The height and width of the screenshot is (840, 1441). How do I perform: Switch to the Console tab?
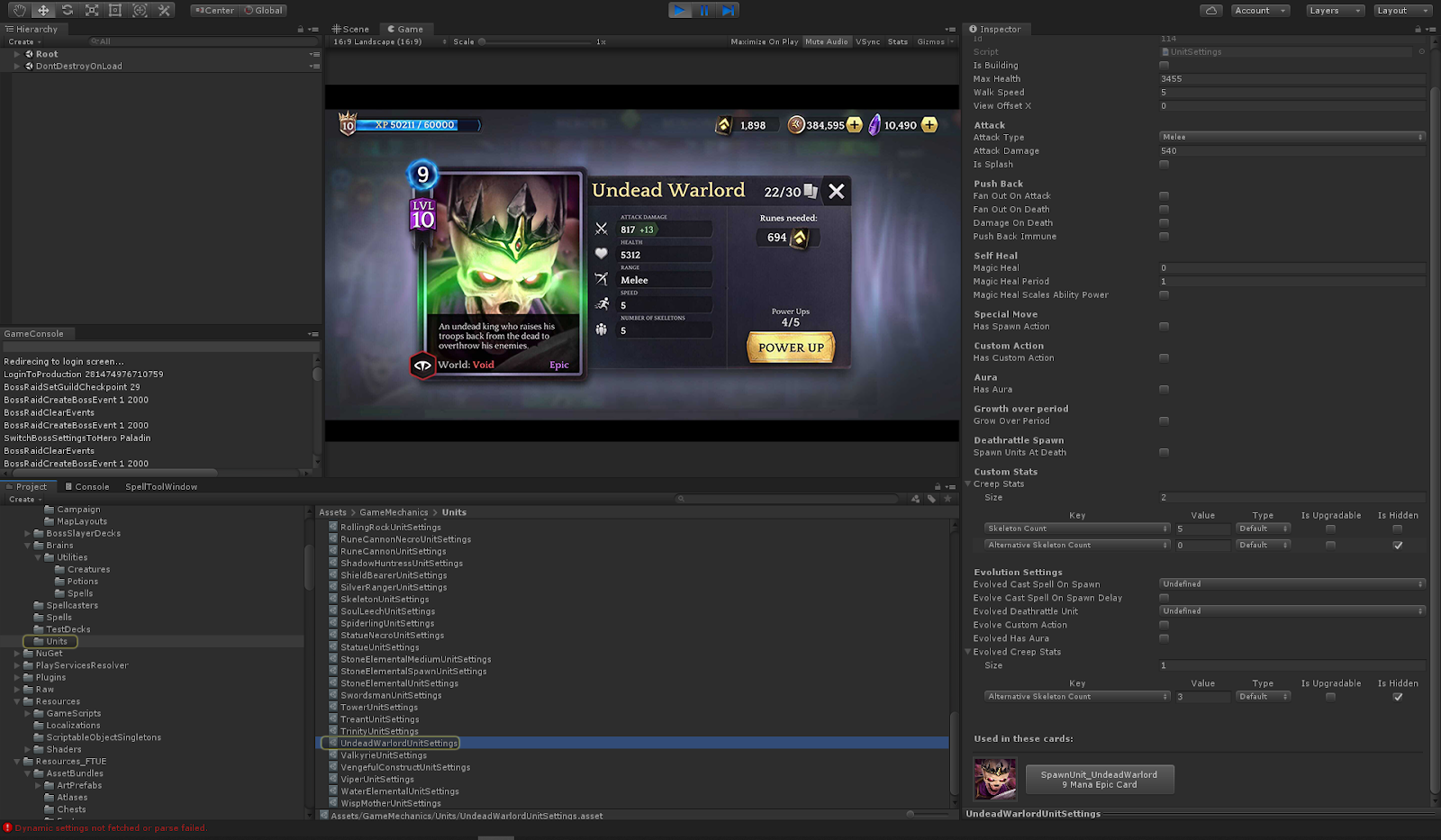pyautogui.click(x=86, y=487)
